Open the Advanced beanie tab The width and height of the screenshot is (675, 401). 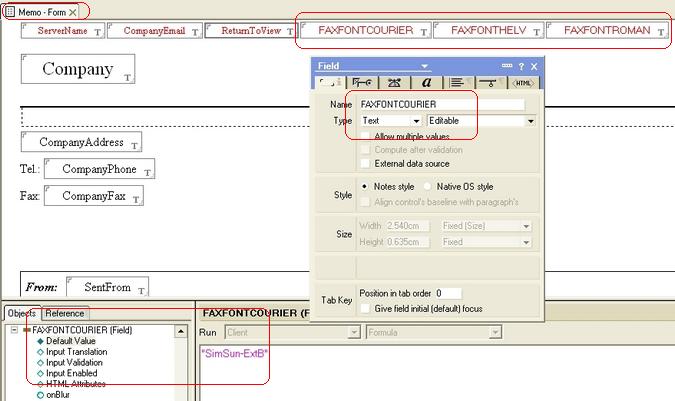(x=394, y=83)
